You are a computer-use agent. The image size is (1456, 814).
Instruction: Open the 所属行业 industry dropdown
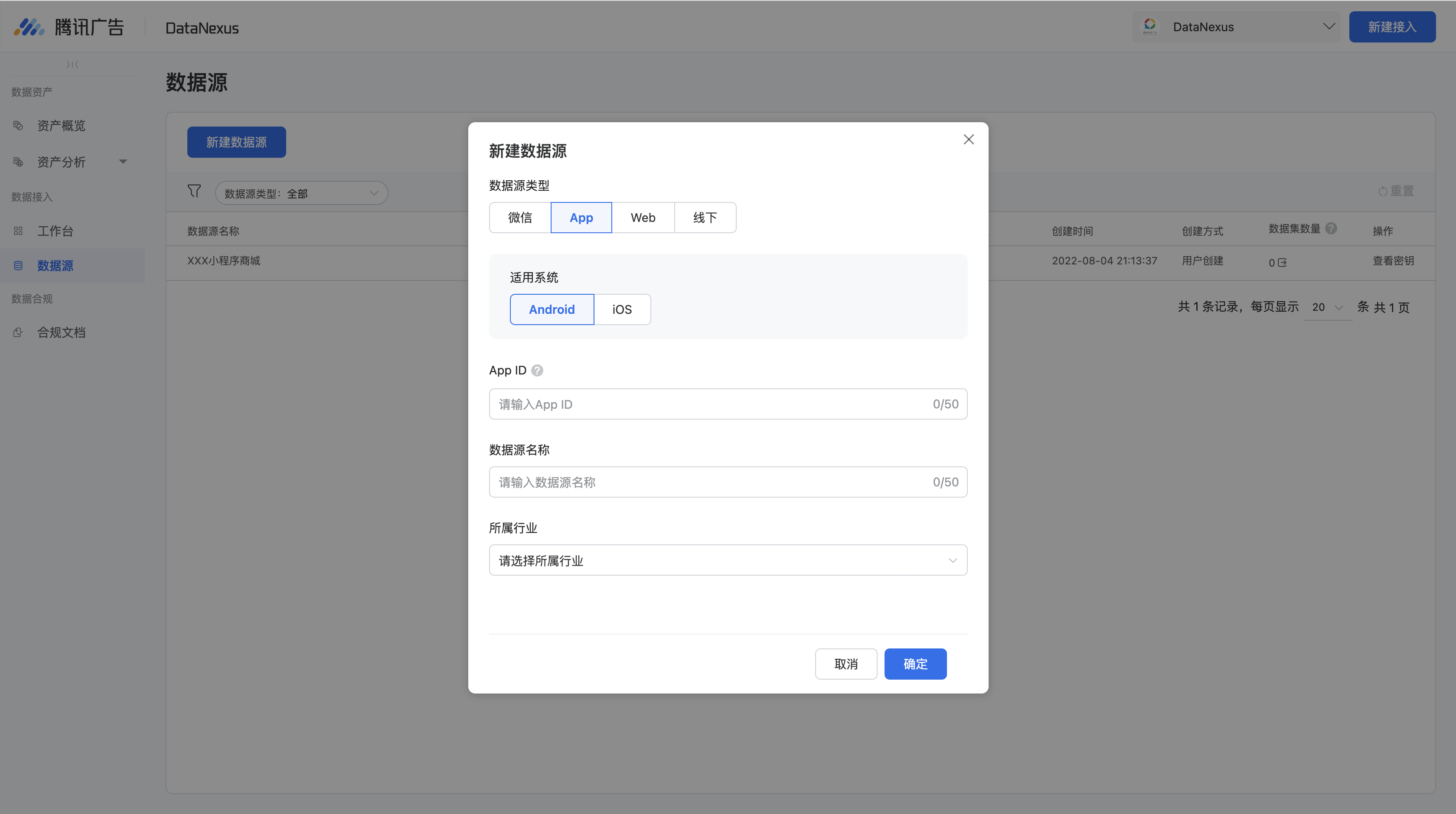pos(728,560)
